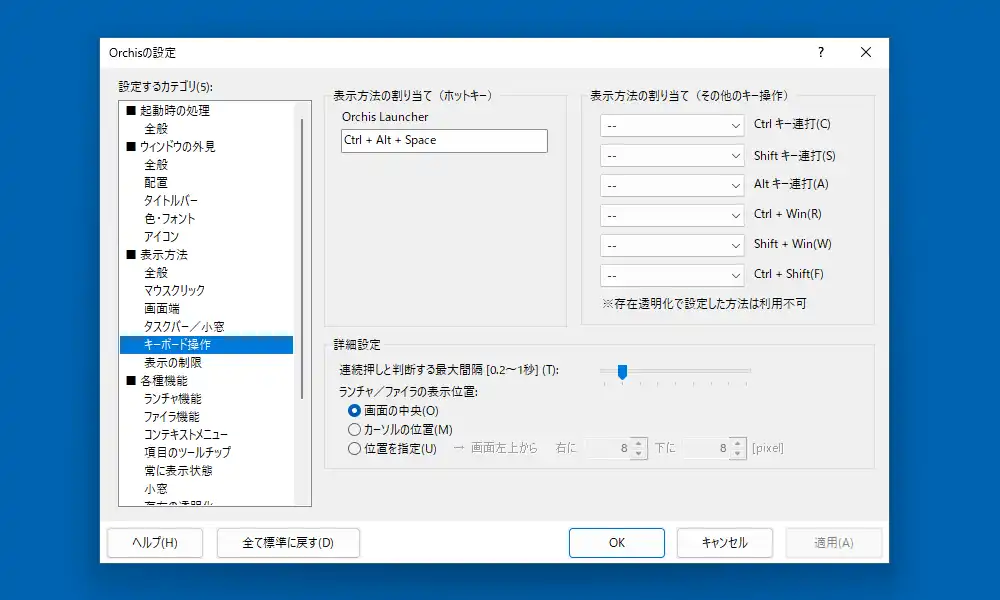Open the Ctrl + Win(R) dropdown
The image size is (1000, 600).
coord(672,216)
